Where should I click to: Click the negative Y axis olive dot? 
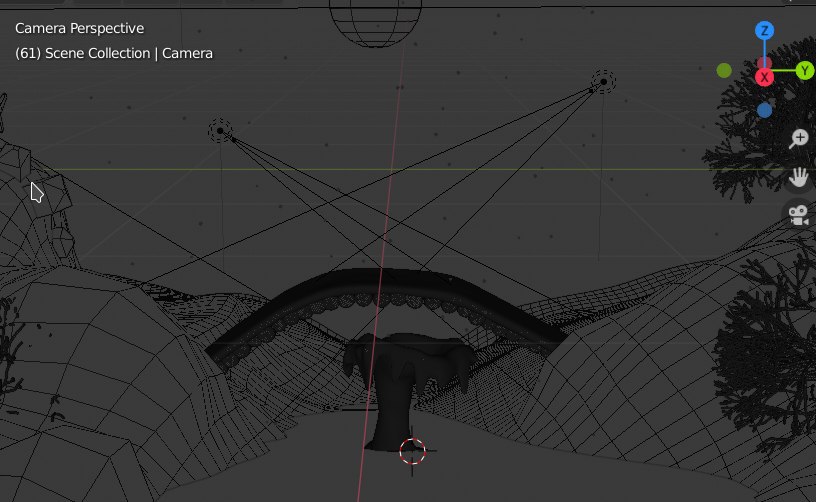(724, 70)
